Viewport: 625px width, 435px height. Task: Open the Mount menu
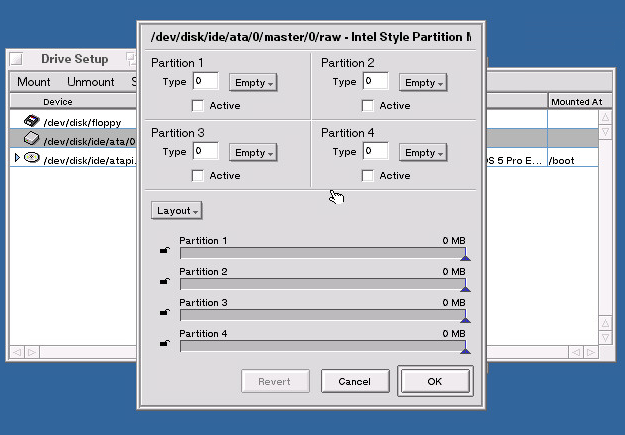coord(34,82)
